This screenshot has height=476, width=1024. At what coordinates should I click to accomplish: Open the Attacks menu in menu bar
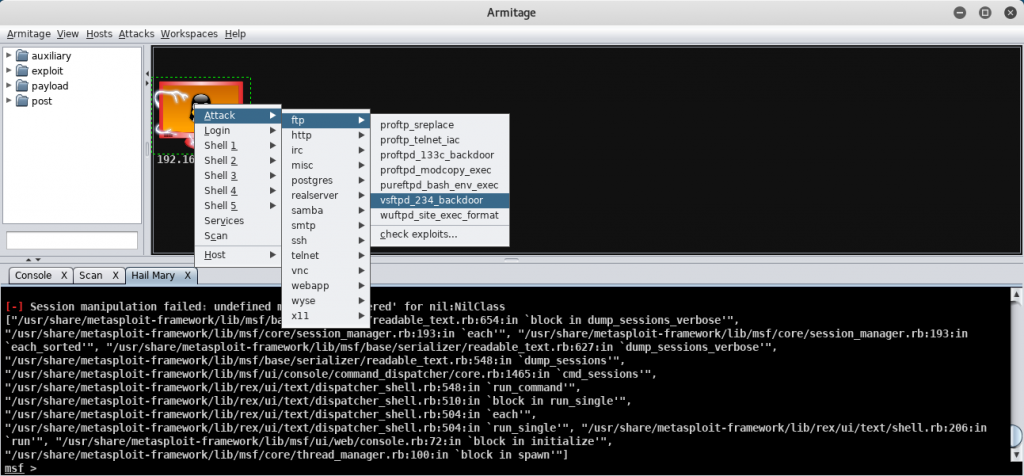pyautogui.click(x=136, y=33)
